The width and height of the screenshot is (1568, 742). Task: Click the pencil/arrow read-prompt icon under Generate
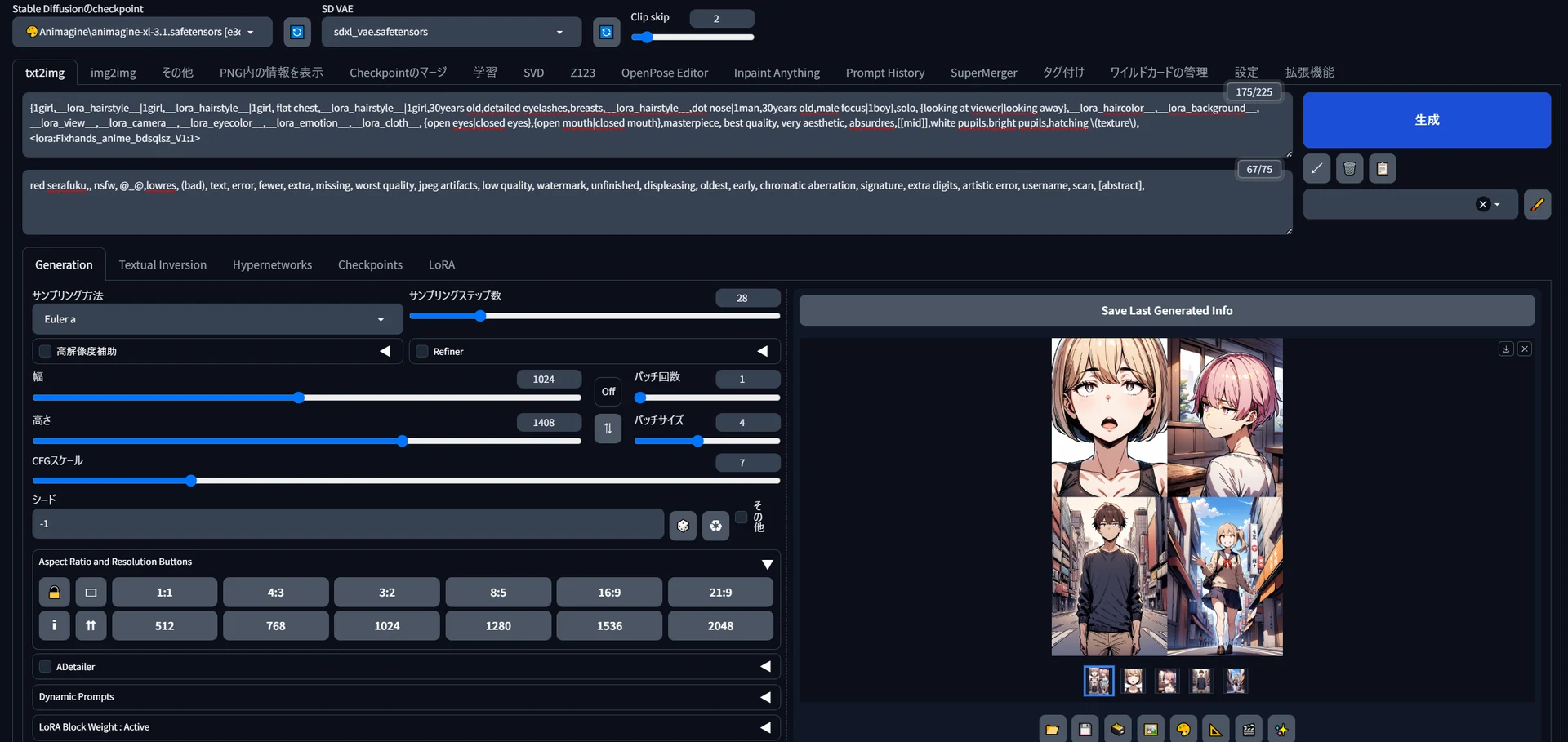(x=1316, y=169)
